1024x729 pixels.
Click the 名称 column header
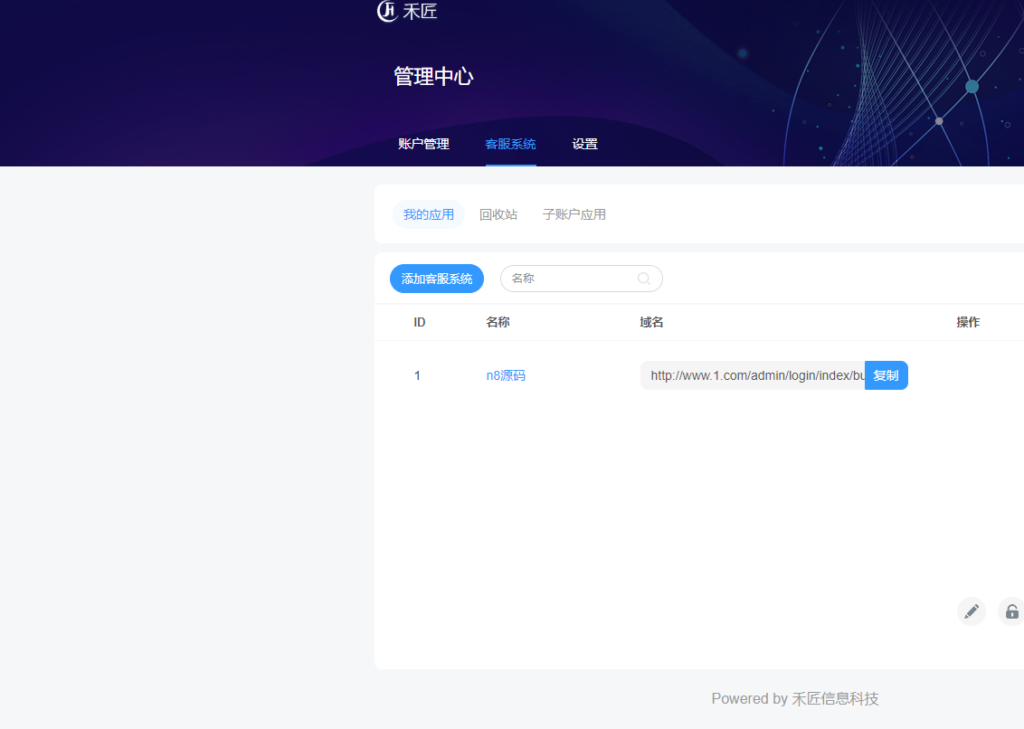point(498,322)
